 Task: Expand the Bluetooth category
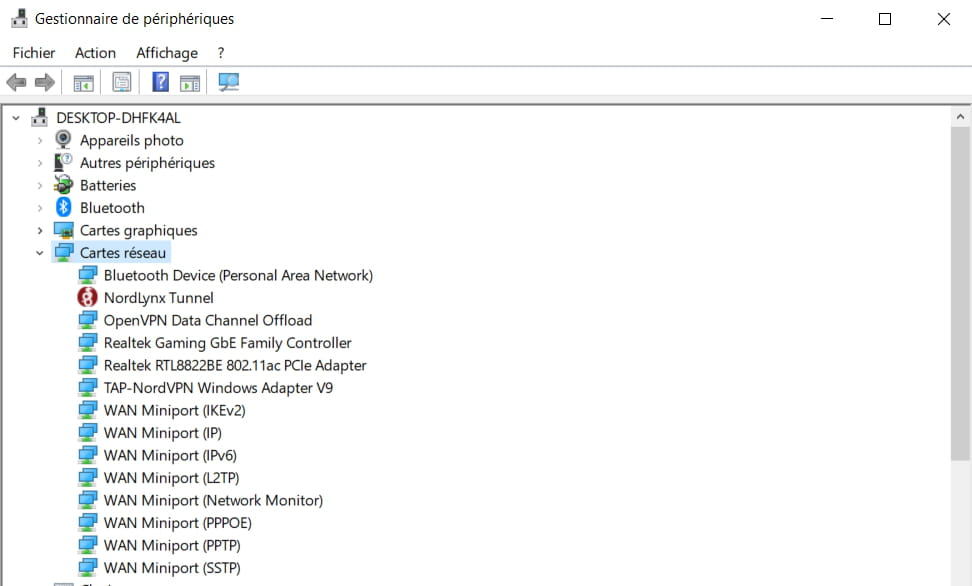pyautogui.click(x=40, y=208)
